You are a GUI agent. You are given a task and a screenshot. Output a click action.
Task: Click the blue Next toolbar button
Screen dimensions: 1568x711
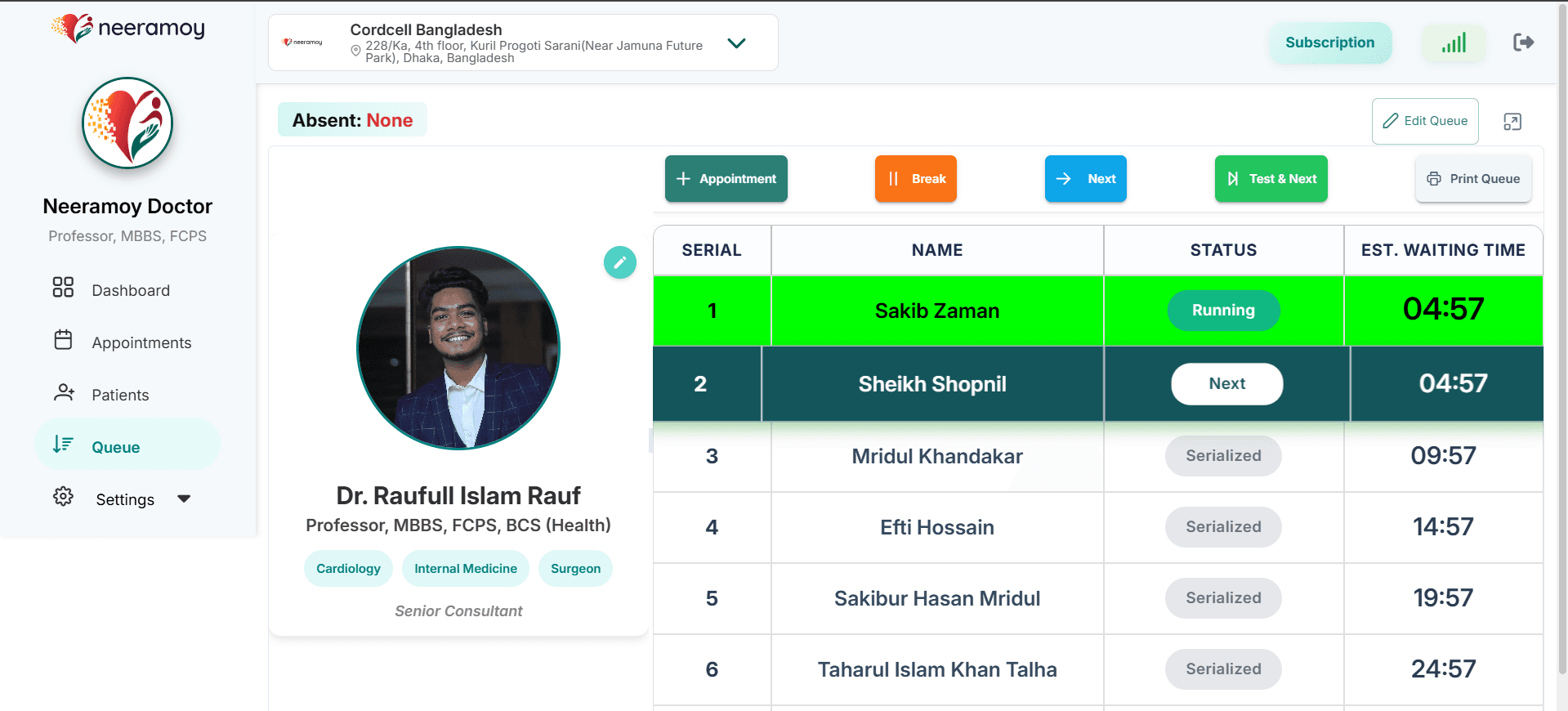tap(1085, 179)
